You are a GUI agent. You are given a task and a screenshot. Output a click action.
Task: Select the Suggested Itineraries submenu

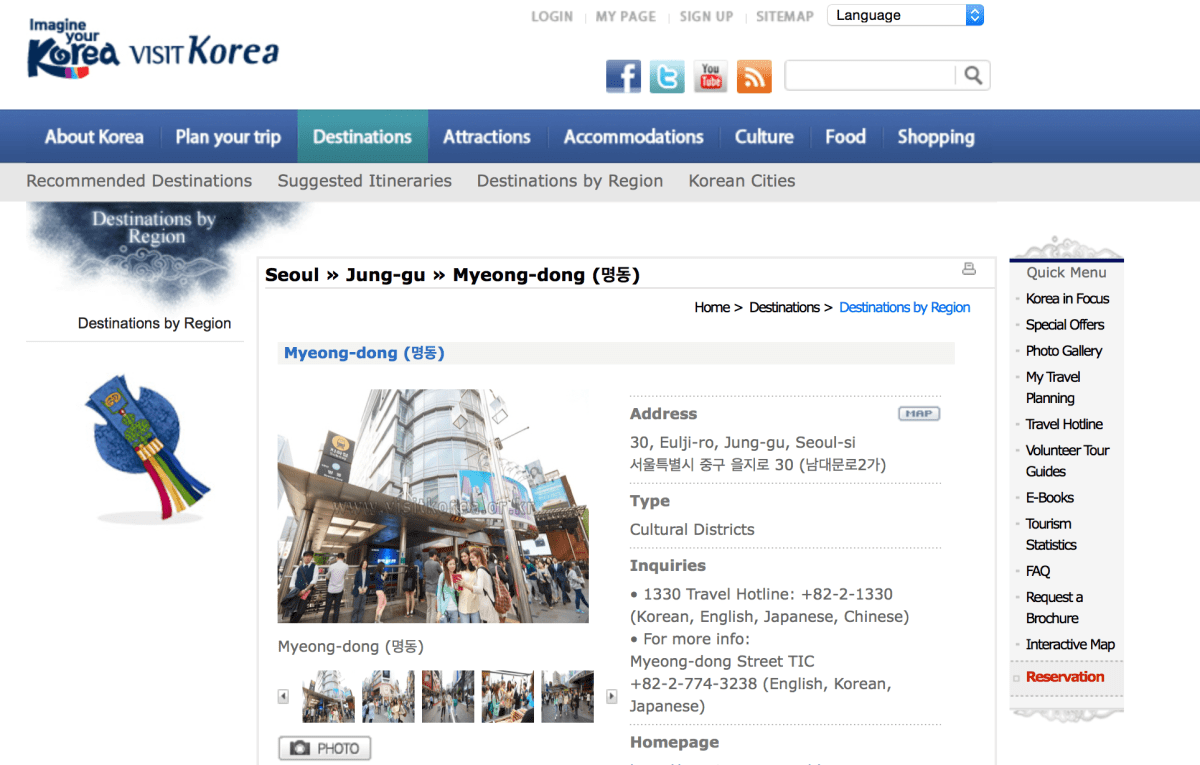(x=364, y=181)
